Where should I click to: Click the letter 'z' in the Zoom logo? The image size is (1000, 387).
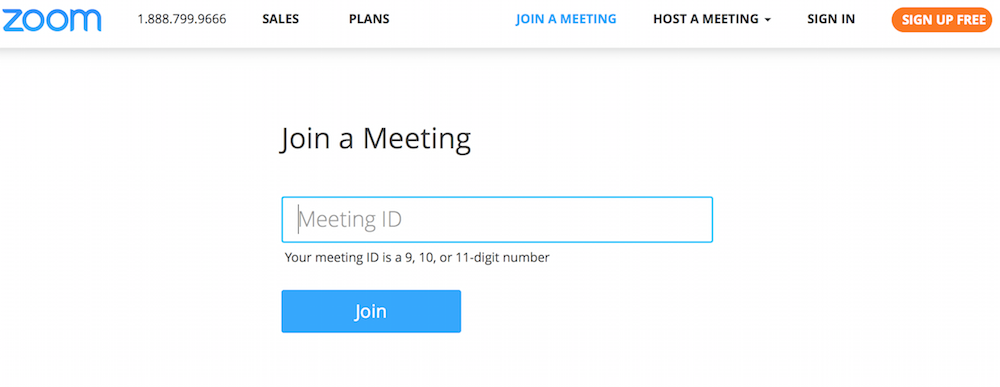[12, 20]
